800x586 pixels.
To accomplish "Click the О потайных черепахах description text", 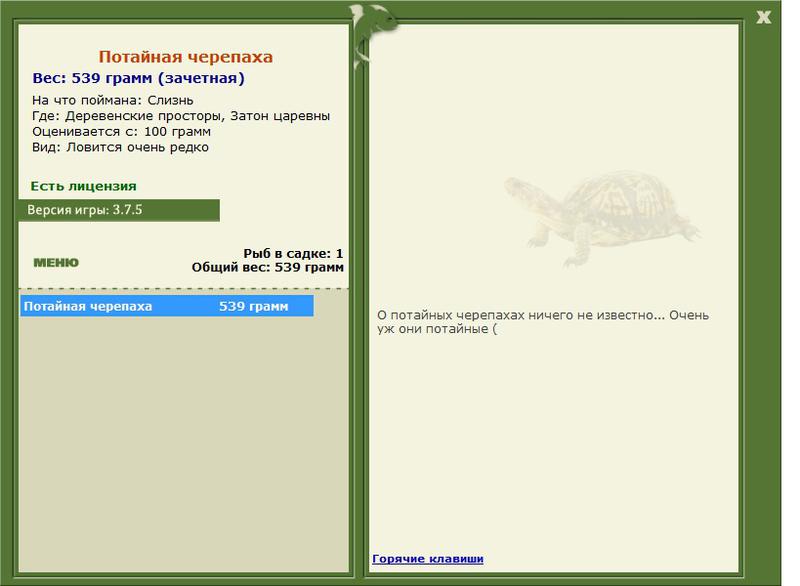I will [x=543, y=322].
